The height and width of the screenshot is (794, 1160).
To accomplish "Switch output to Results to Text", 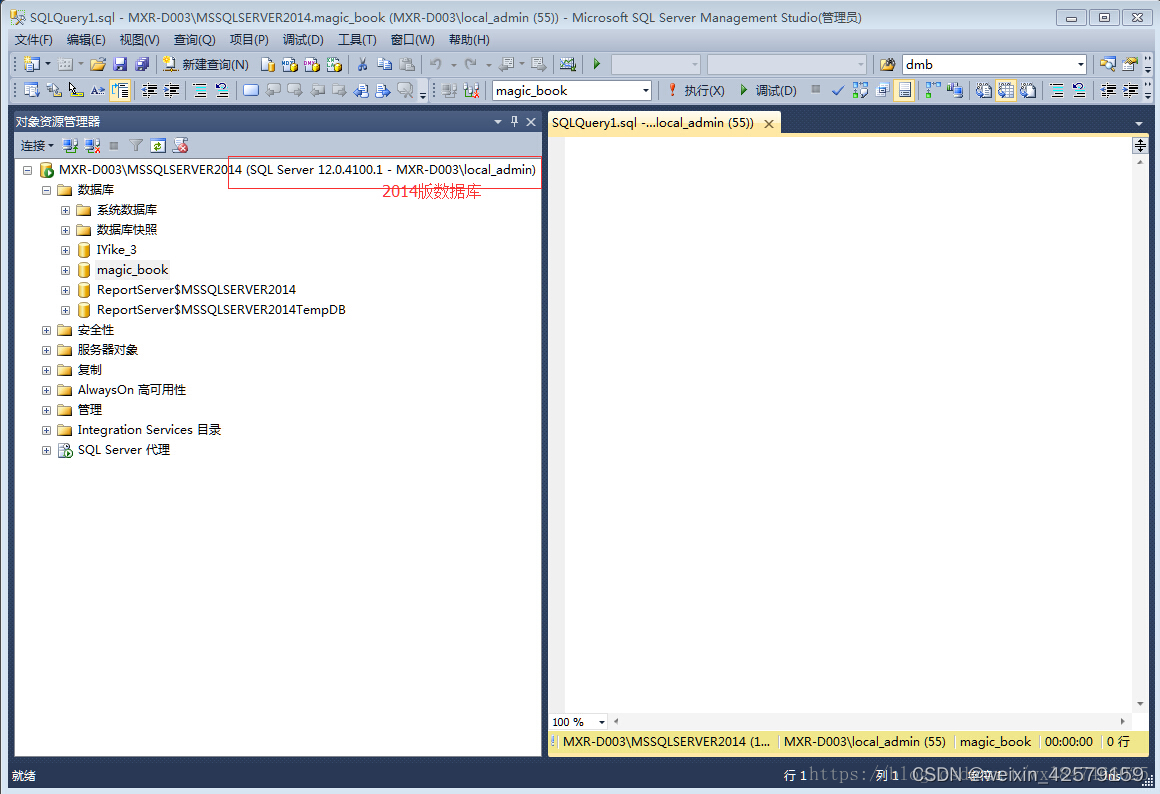I will tap(983, 90).
